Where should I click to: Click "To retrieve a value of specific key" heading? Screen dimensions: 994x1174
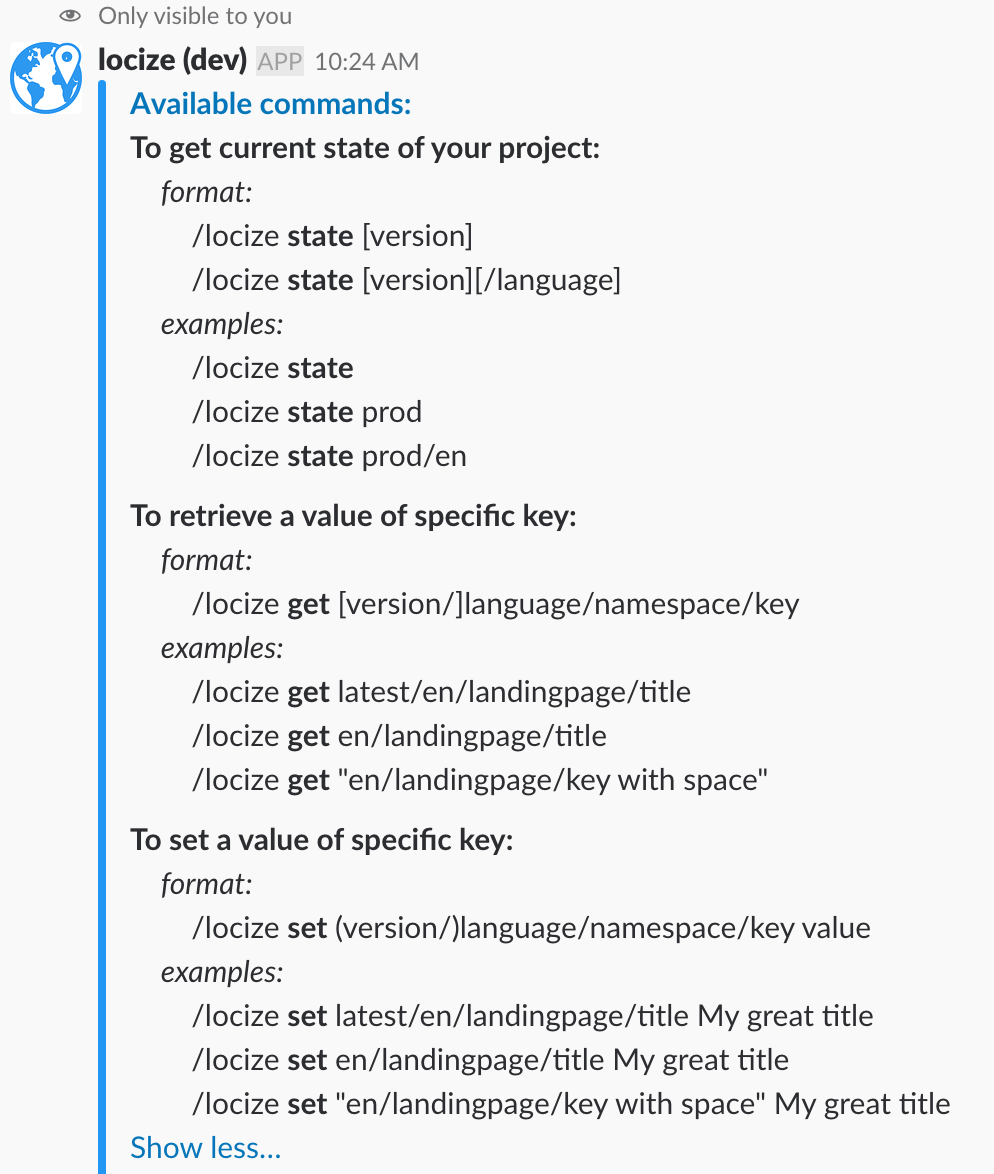pos(353,516)
